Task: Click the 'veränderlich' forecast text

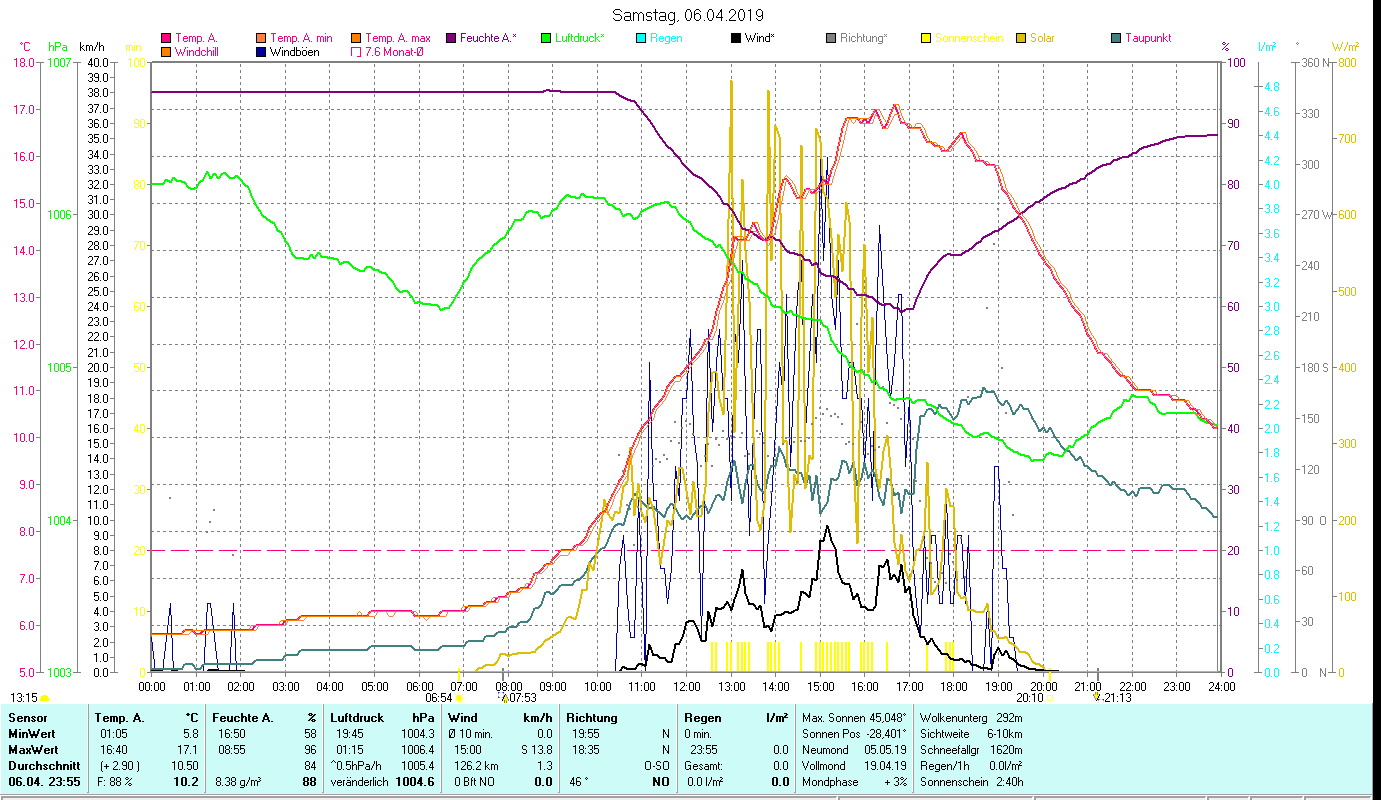Action: [359, 782]
